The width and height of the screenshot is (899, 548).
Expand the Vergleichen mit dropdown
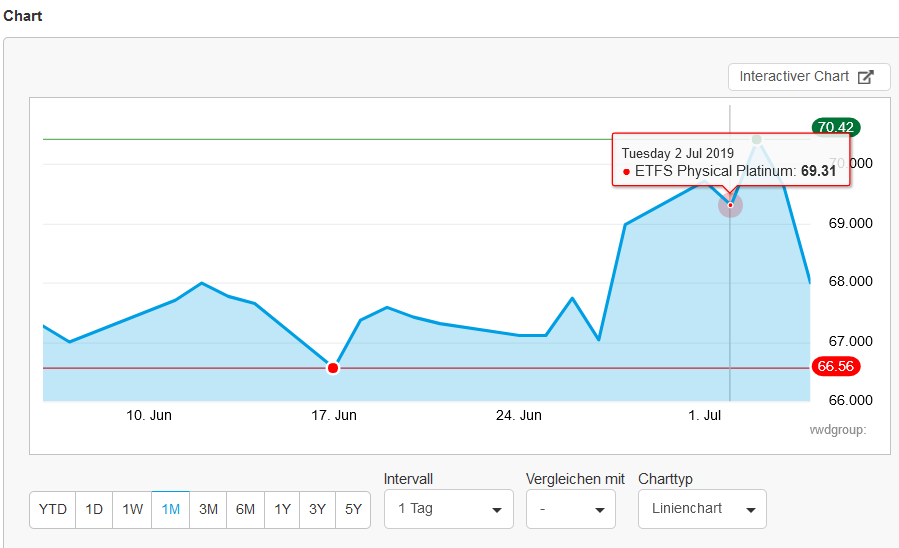[570, 509]
